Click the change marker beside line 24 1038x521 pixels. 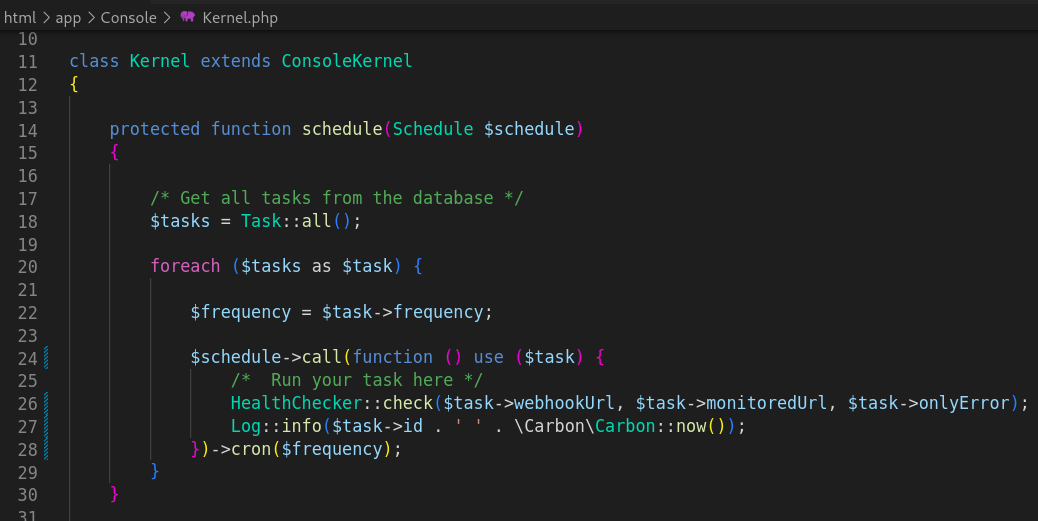46,357
